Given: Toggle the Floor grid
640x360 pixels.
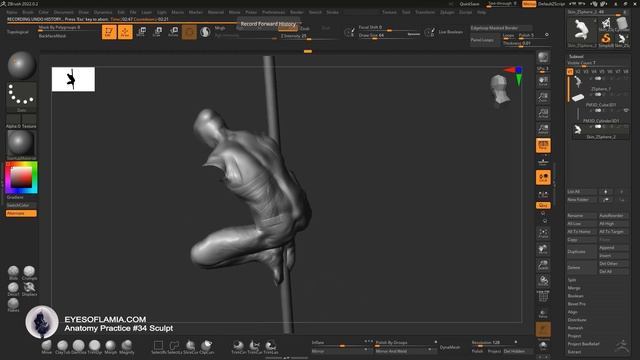Looking at the screenshot, I should pos(543,161).
